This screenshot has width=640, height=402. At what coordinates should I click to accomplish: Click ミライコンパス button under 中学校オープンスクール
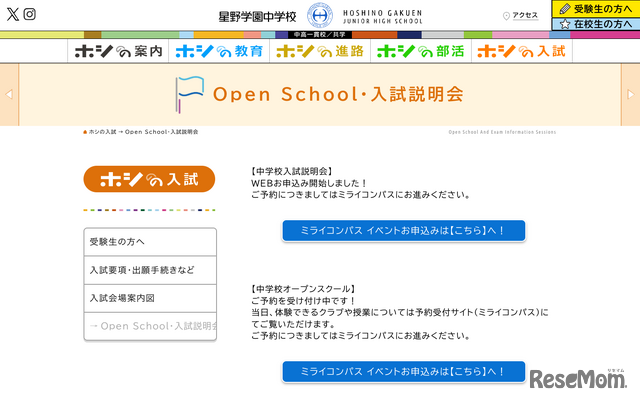(404, 371)
